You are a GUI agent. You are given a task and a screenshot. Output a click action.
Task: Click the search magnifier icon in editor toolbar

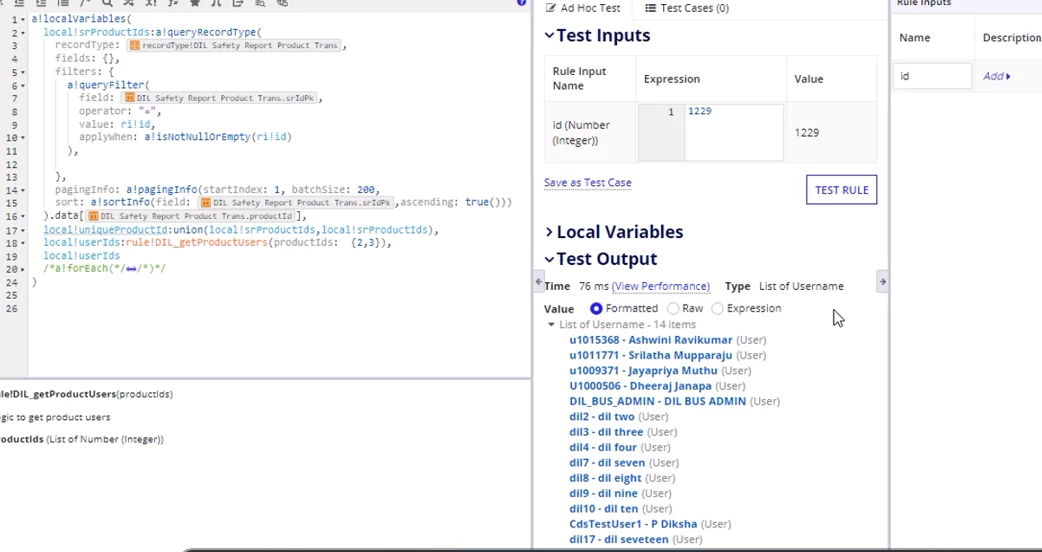107,3
